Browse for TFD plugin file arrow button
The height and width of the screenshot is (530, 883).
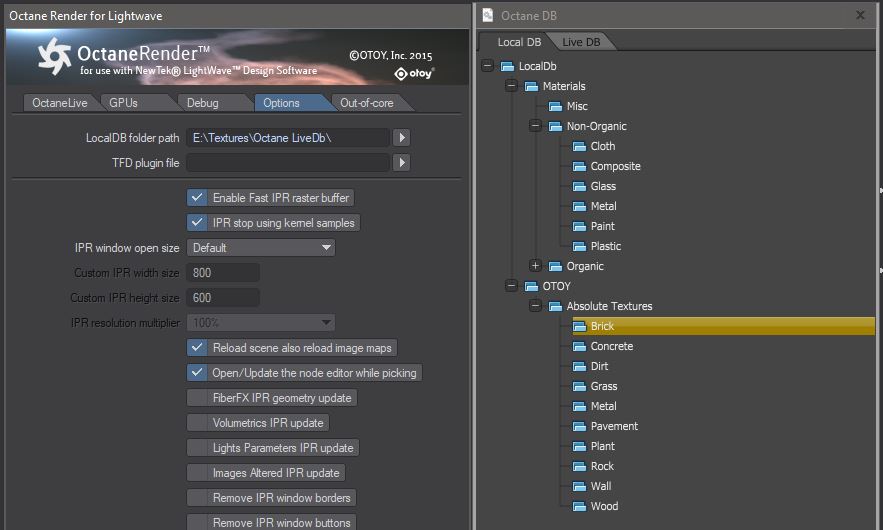coord(401,163)
